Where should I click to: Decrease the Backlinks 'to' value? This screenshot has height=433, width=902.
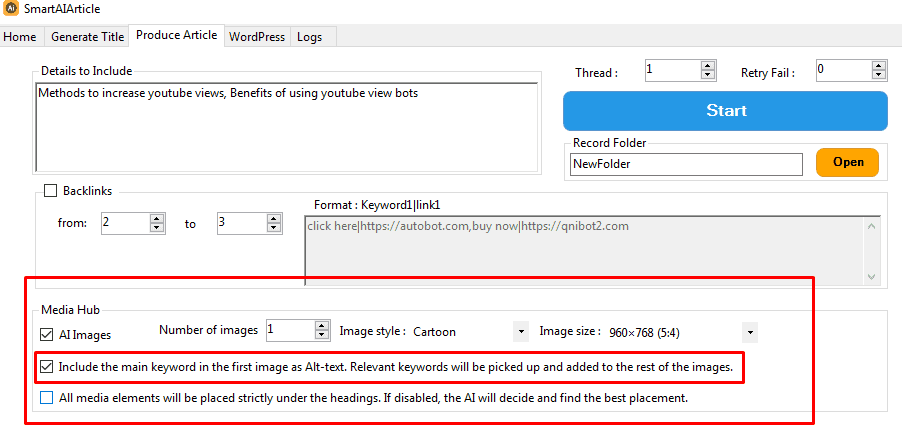[x=274, y=228]
